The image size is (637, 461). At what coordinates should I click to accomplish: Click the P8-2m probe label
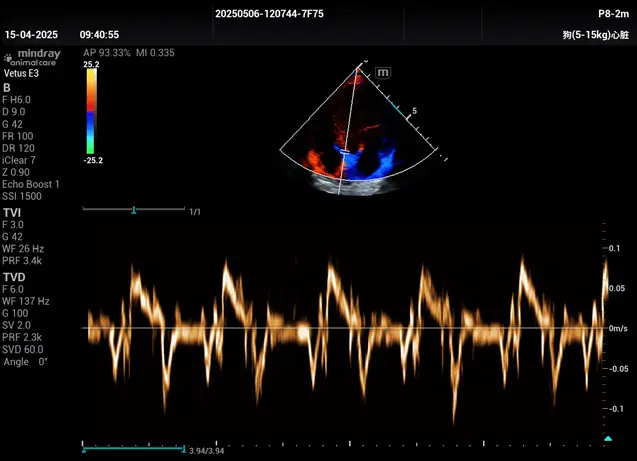click(x=612, y=14)
